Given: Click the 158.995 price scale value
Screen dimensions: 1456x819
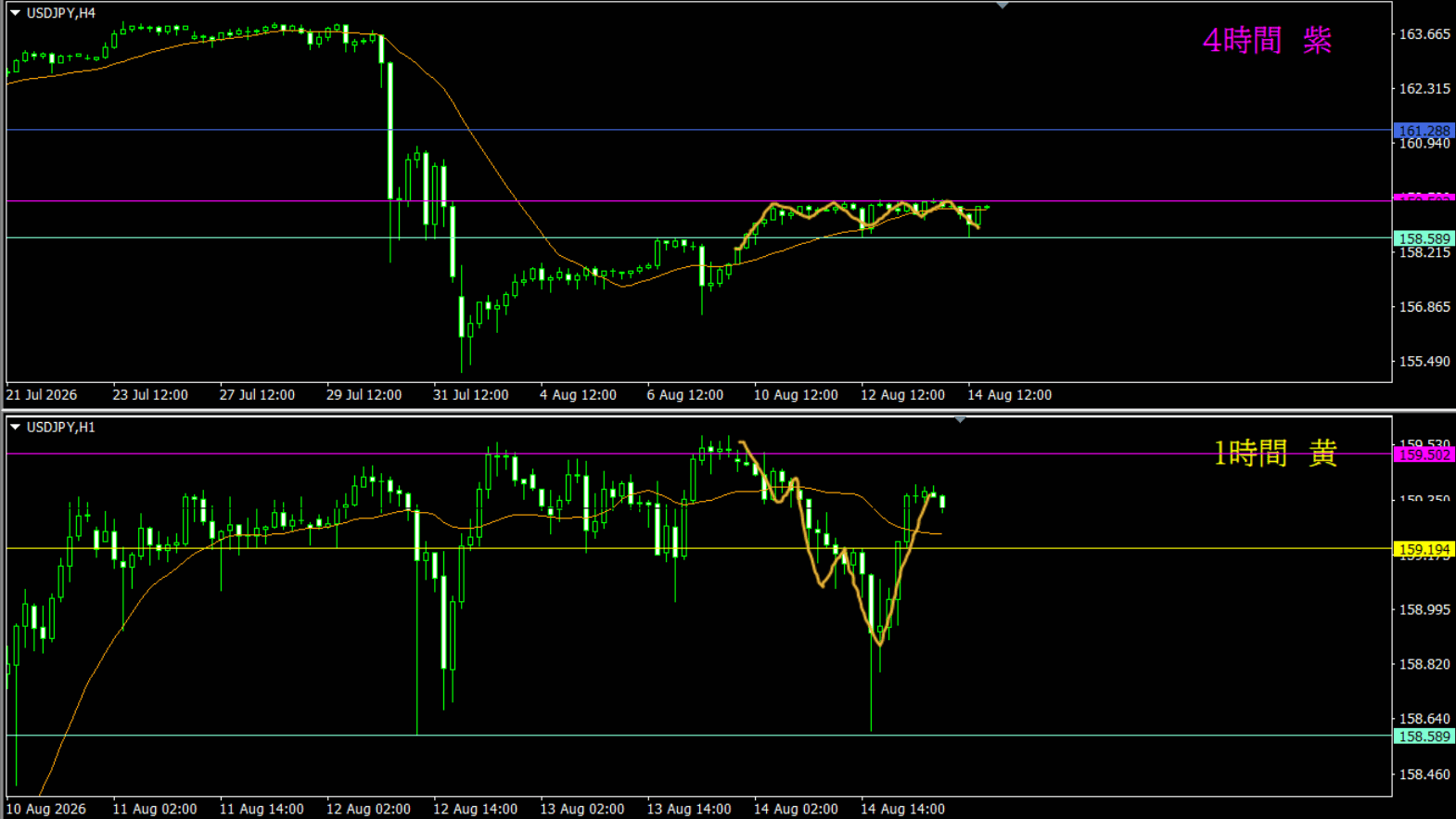Looking at the screenshot, I should pos(1424,609).
